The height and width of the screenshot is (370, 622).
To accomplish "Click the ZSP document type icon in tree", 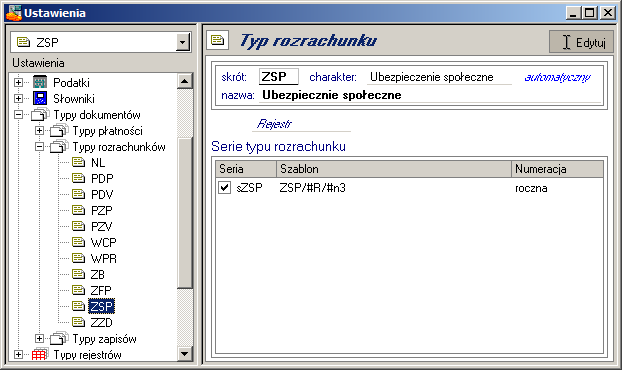I will 79,306.
